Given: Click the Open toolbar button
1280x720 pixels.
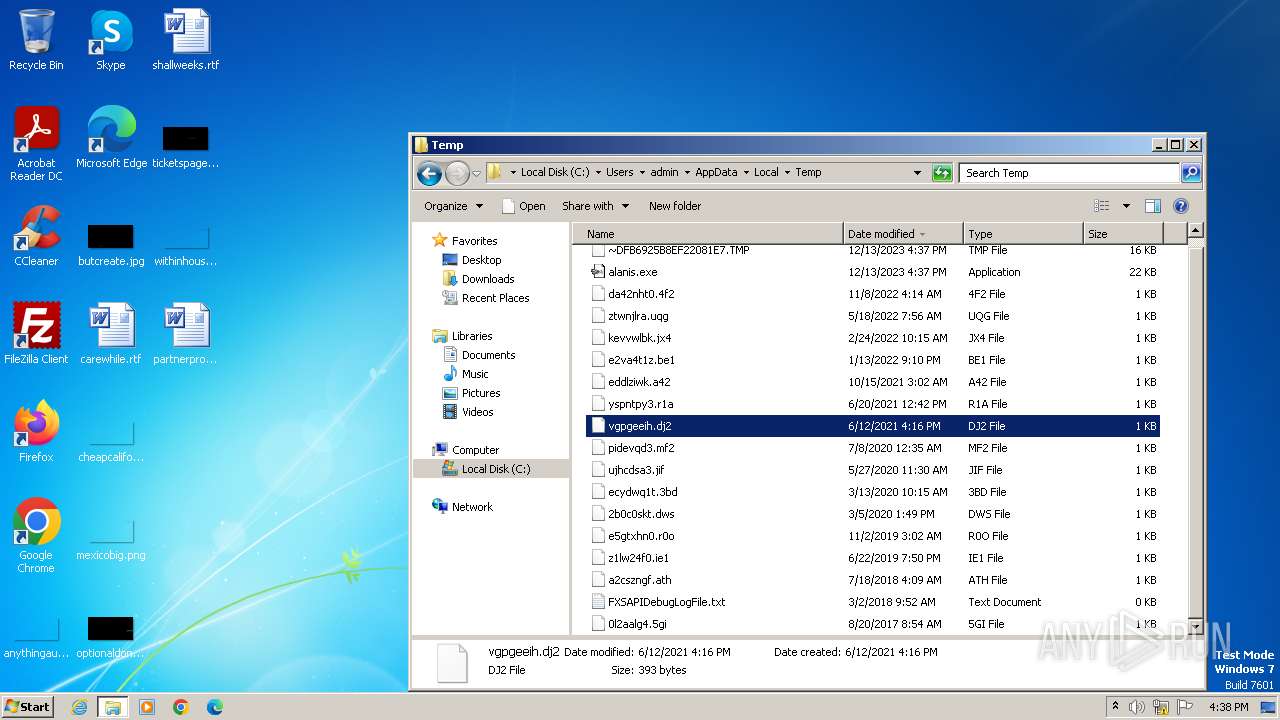Looking at the screenshot, I should 523,206.
